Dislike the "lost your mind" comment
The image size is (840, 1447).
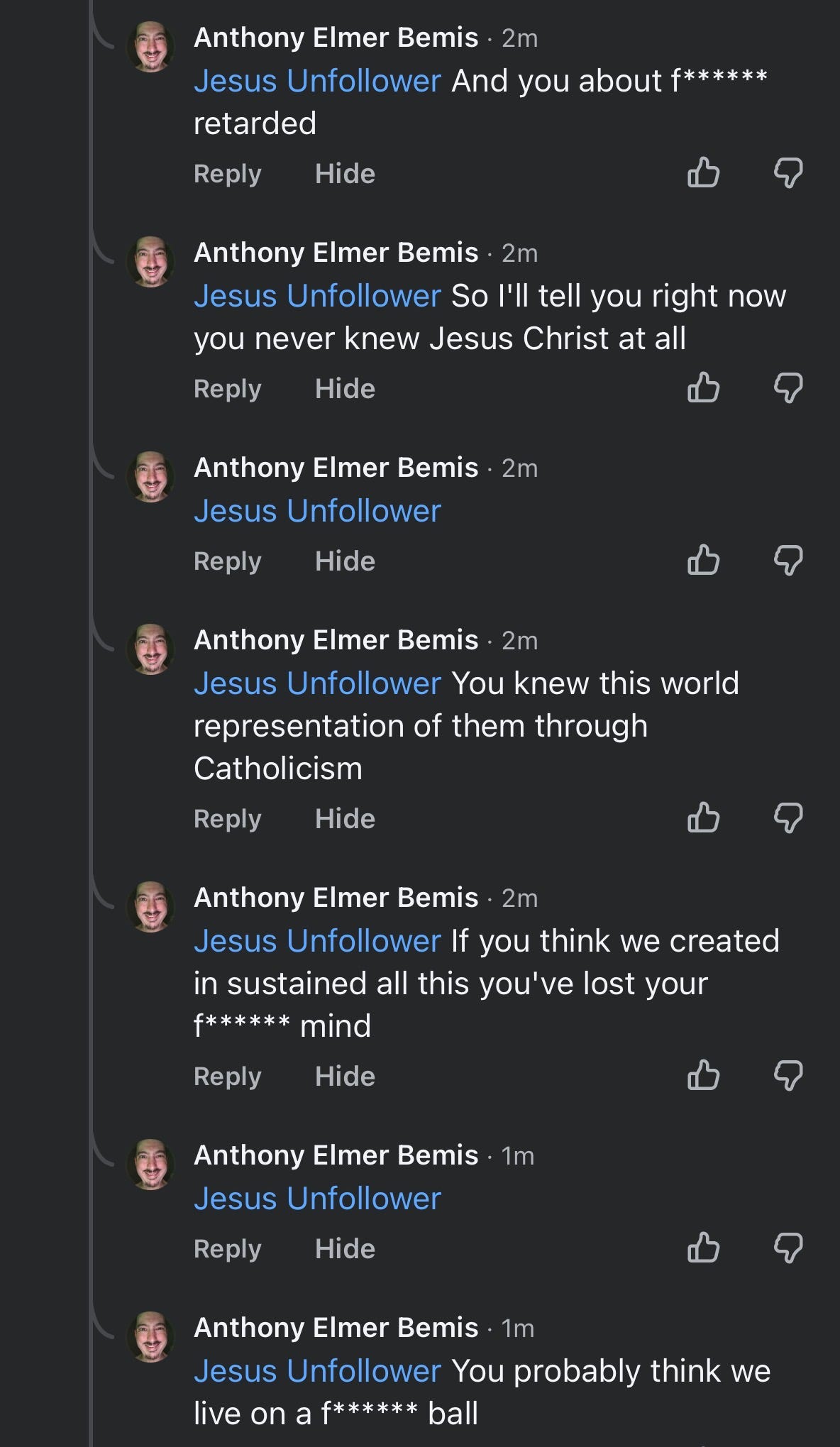point(787,1075)
